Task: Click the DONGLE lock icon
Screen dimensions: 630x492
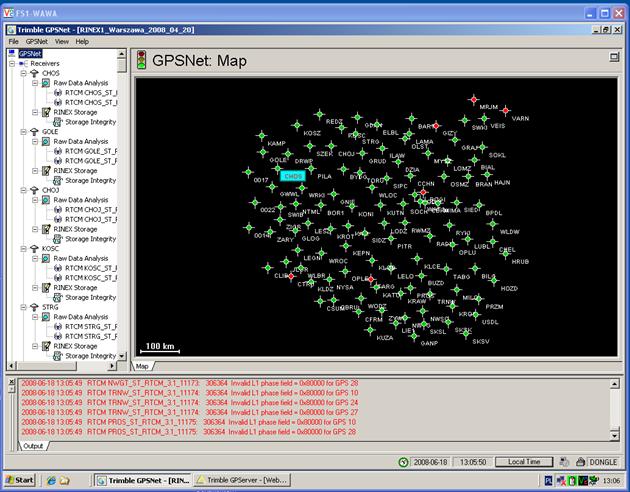Action: click(580, 462)
